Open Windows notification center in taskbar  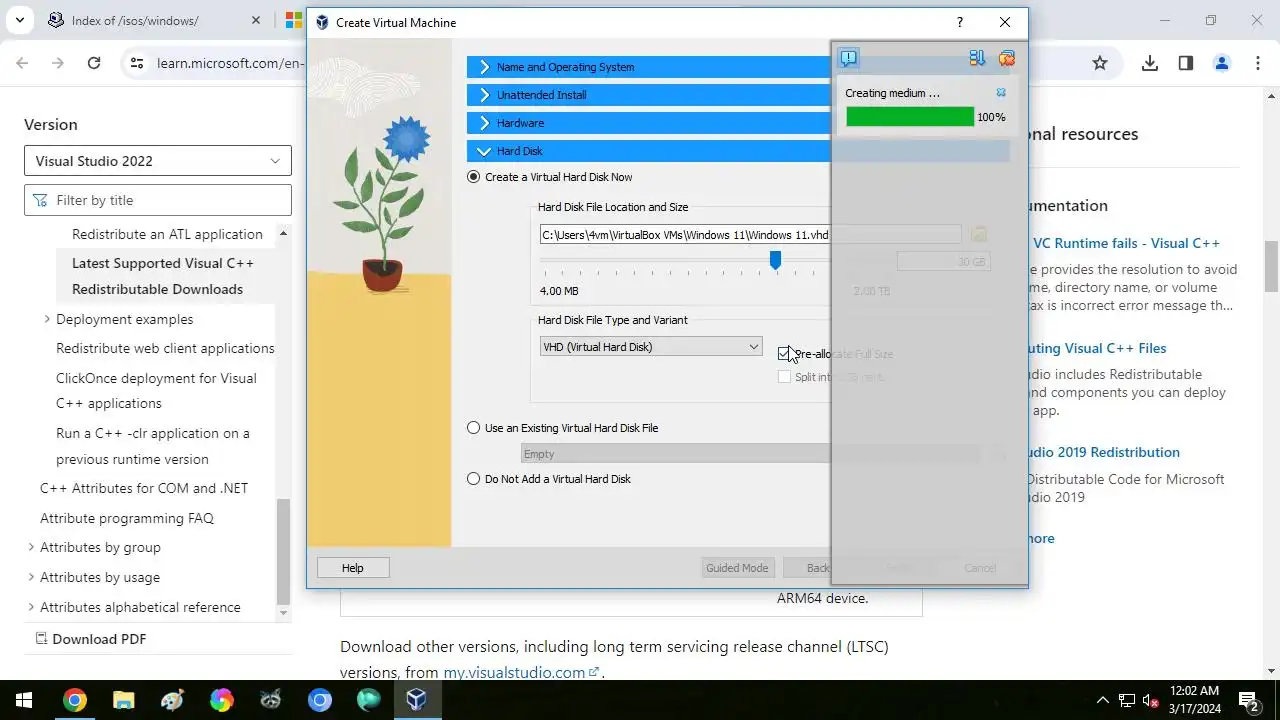pyautogui.click(x=1248, y=700)
